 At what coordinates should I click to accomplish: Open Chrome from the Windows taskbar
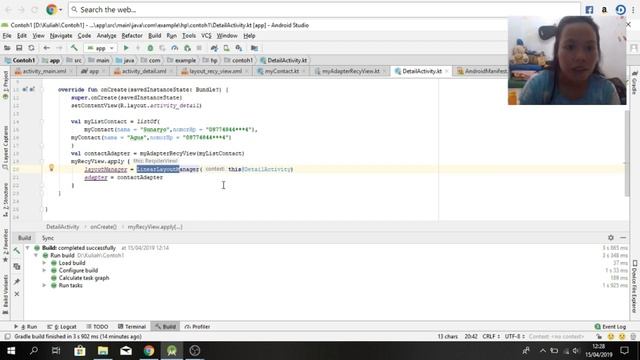(149, 351)
